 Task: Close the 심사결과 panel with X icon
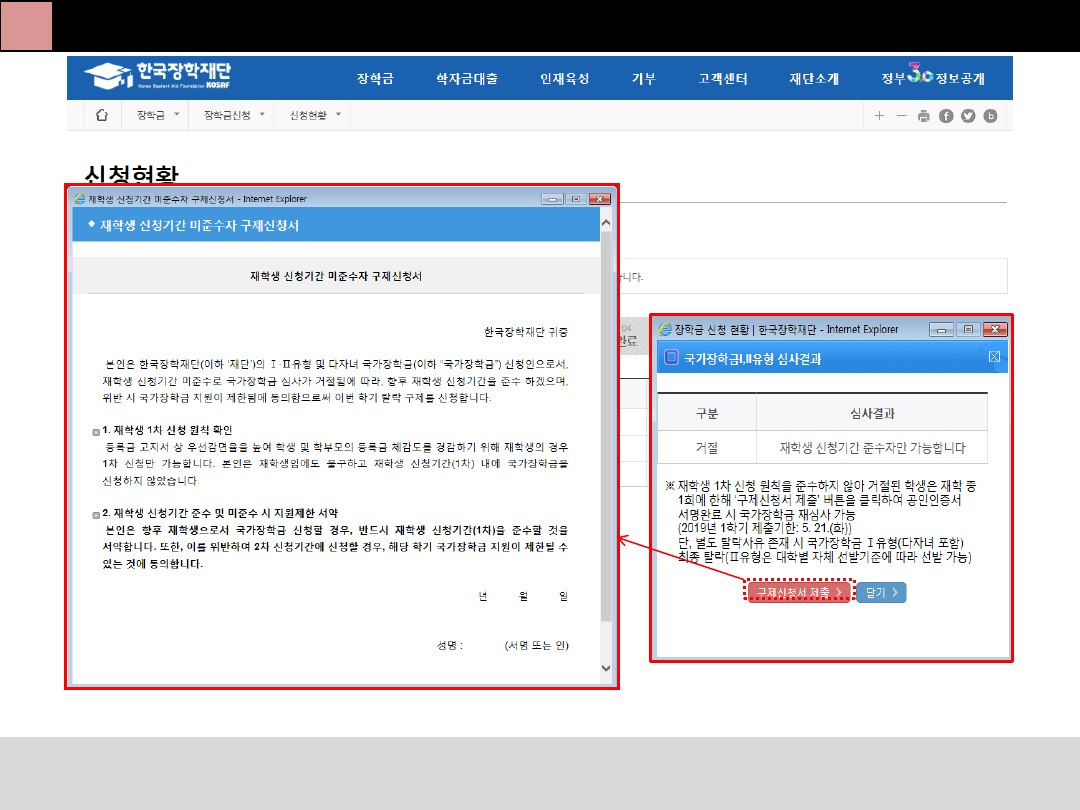(x=995, y=357)
